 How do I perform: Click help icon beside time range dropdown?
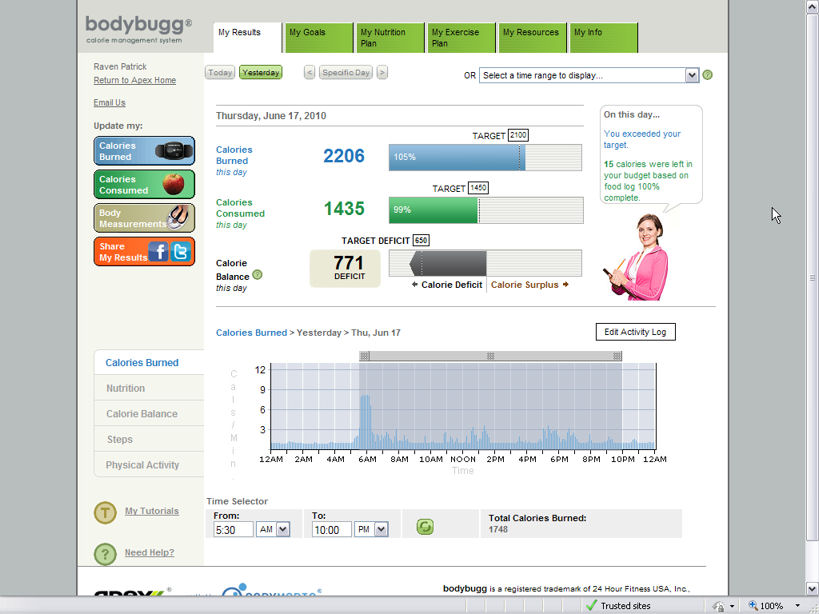point(708,75)
